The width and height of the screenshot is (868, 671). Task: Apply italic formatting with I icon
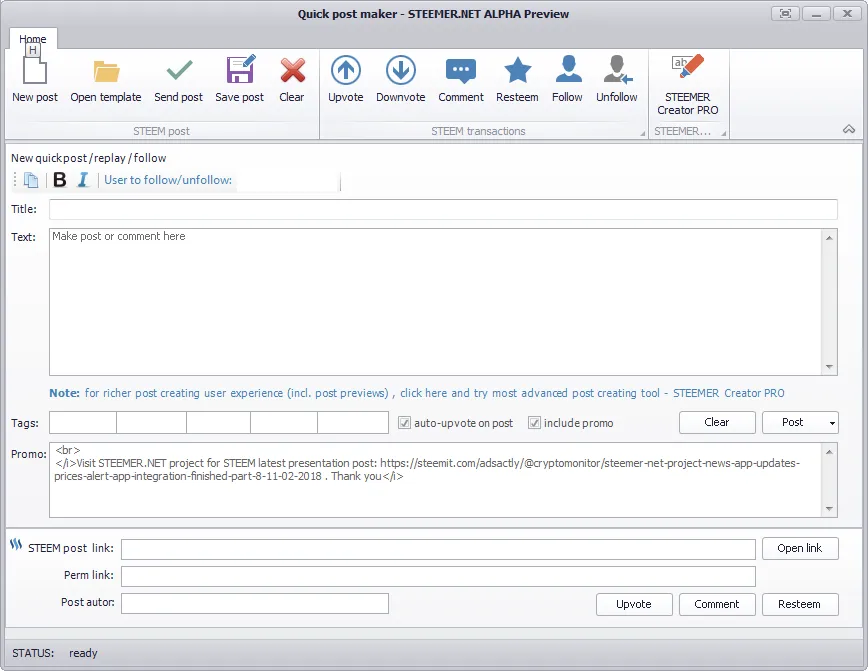pos(82,180)
